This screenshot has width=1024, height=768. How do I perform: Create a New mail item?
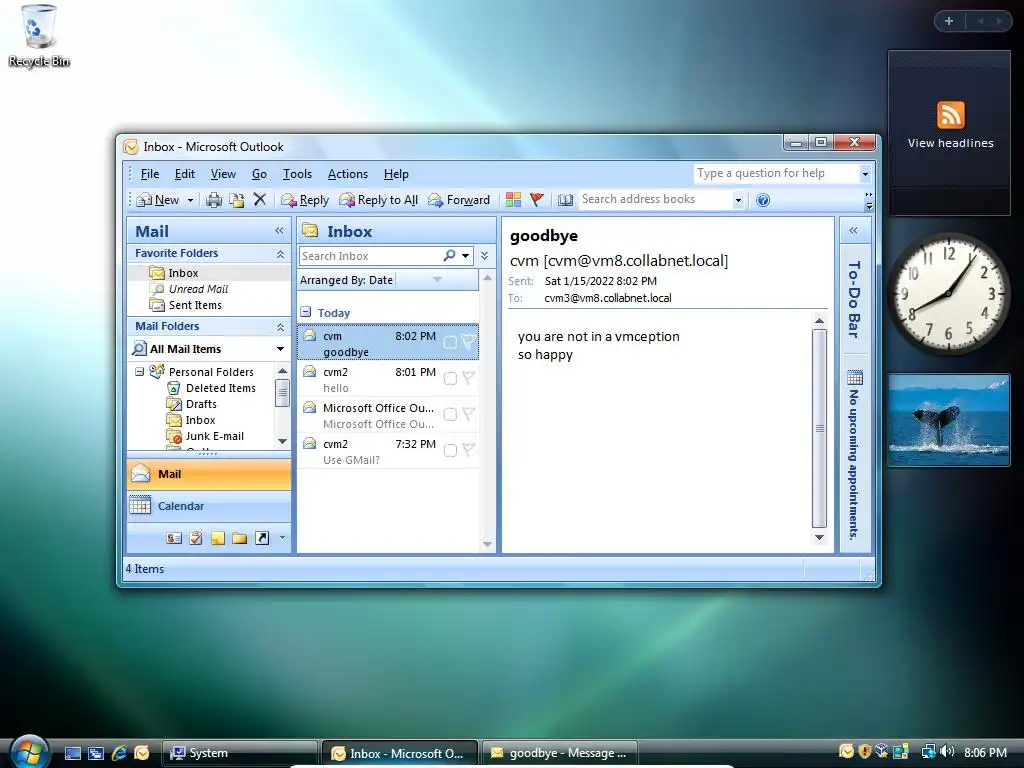pos(157,200)
